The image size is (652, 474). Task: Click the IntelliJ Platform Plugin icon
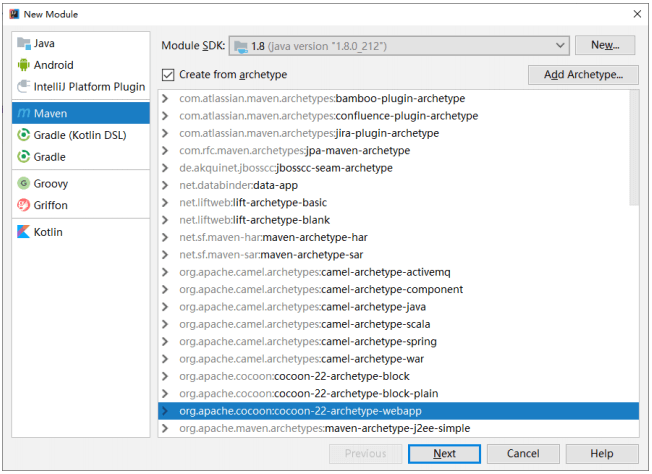(24, 86)
